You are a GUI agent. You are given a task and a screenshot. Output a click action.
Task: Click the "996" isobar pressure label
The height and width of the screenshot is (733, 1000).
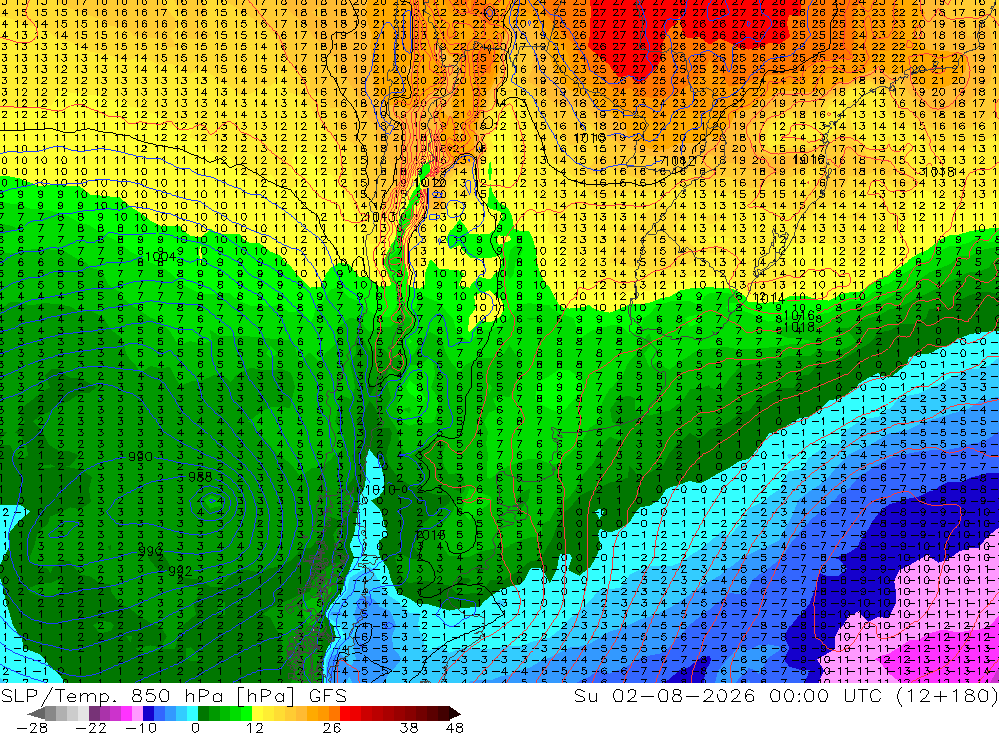coord(150,551)
